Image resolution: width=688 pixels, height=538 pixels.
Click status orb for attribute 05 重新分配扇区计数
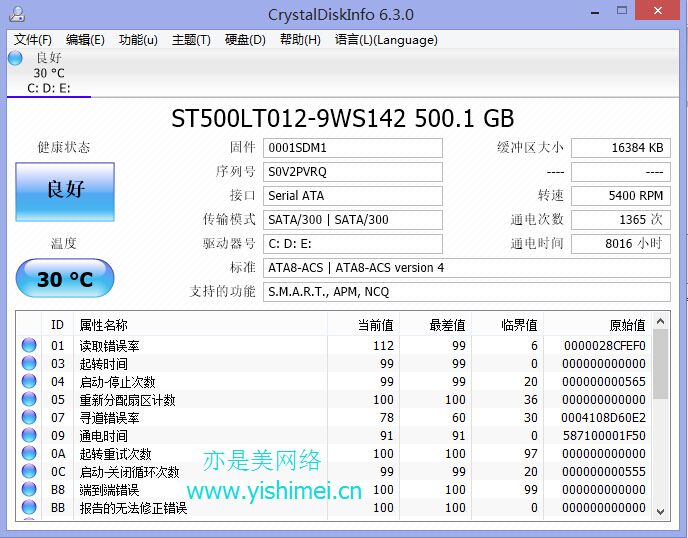28,400
